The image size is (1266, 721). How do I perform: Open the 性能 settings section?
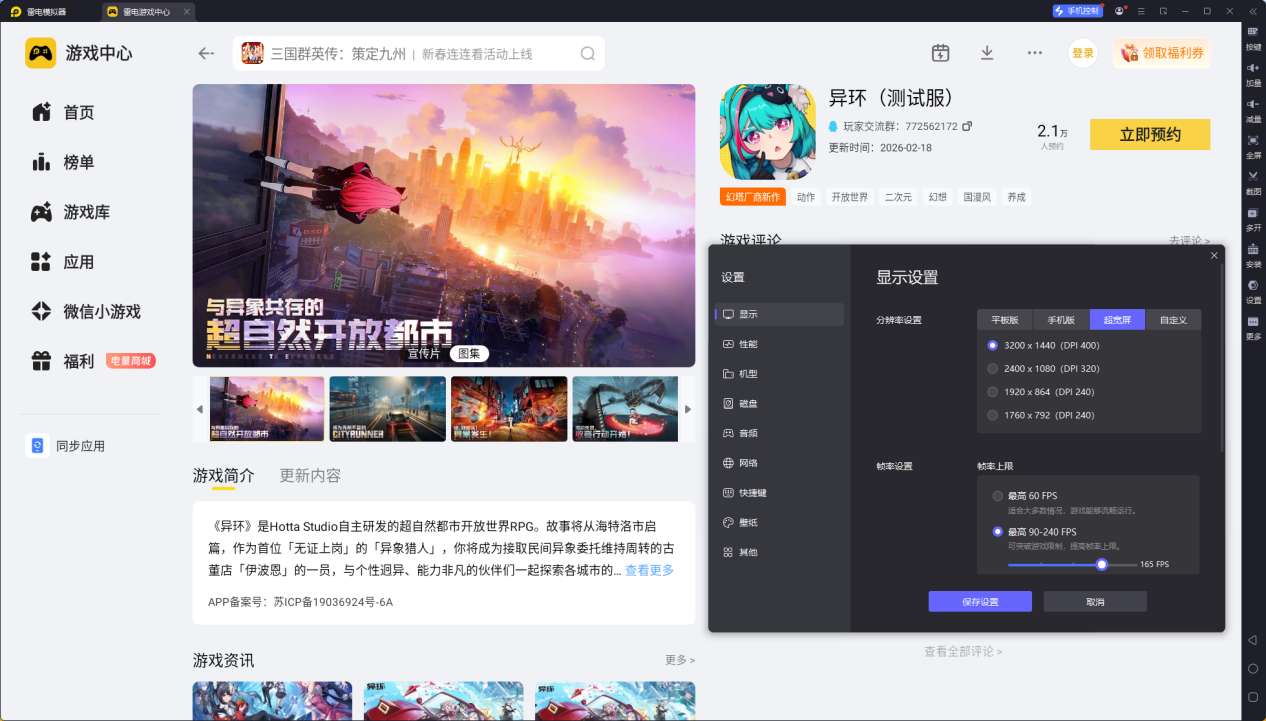(779, 344)
